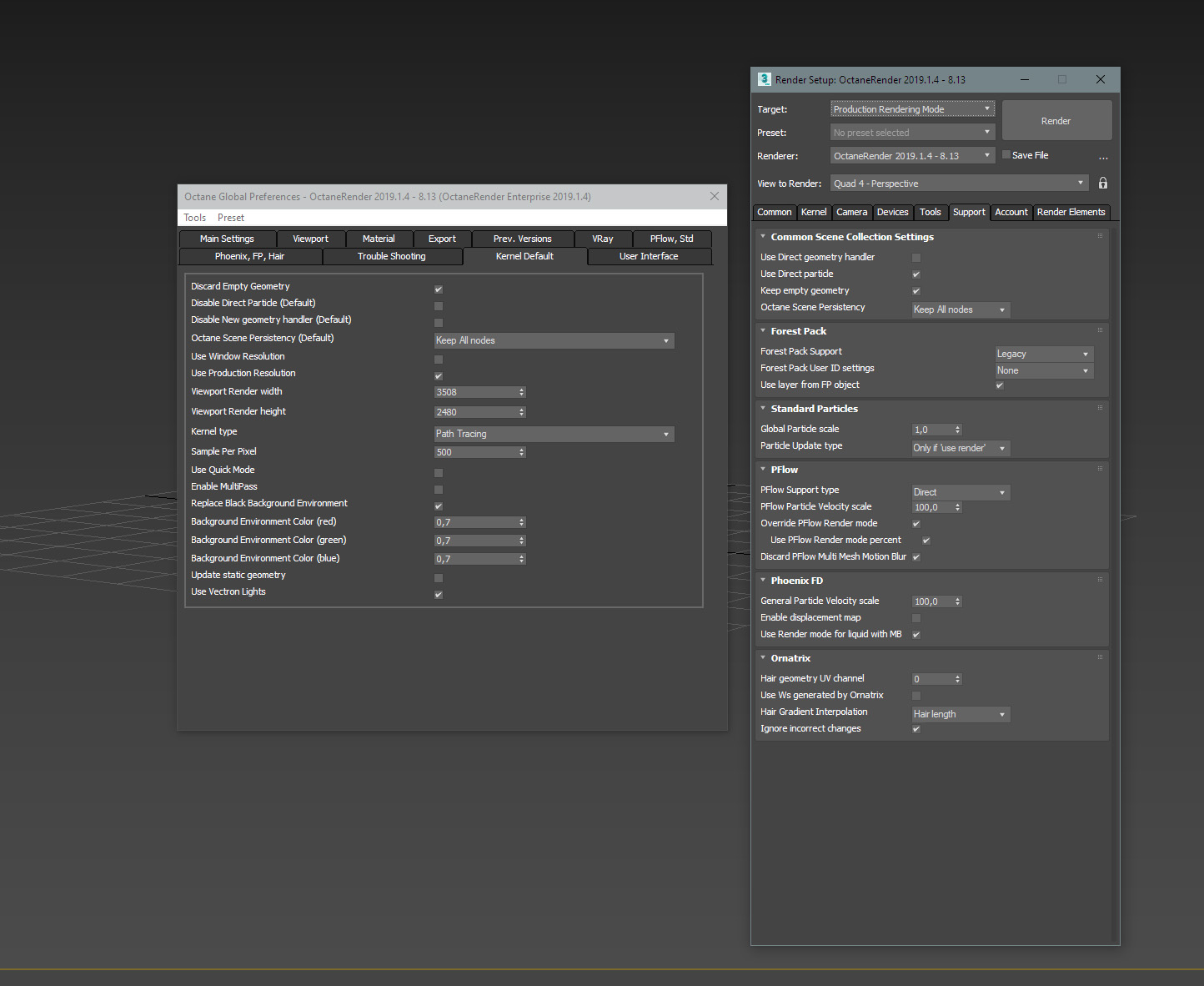The height and width of the screenshot is (986, 1204).
Task: Open the Render Elements tab
Action: tap(1071, 212)
